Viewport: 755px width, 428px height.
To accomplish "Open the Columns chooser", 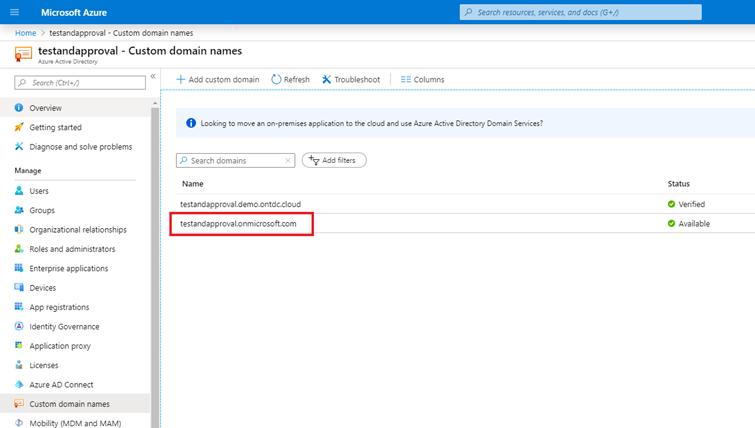I will tap(422, 79).
